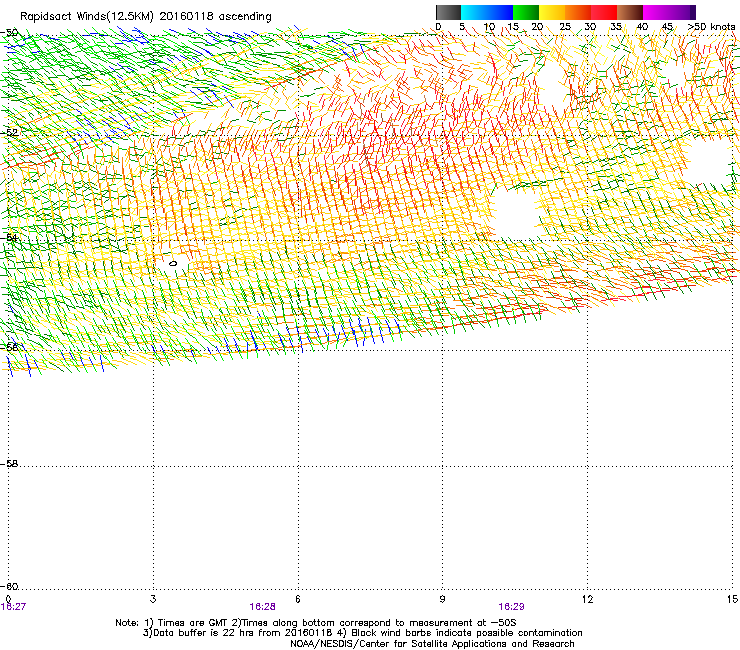Viewport: 740px width, 650px height.
Task: Click the green 15-20 knots color segment
Action: (x=526, y=12)
